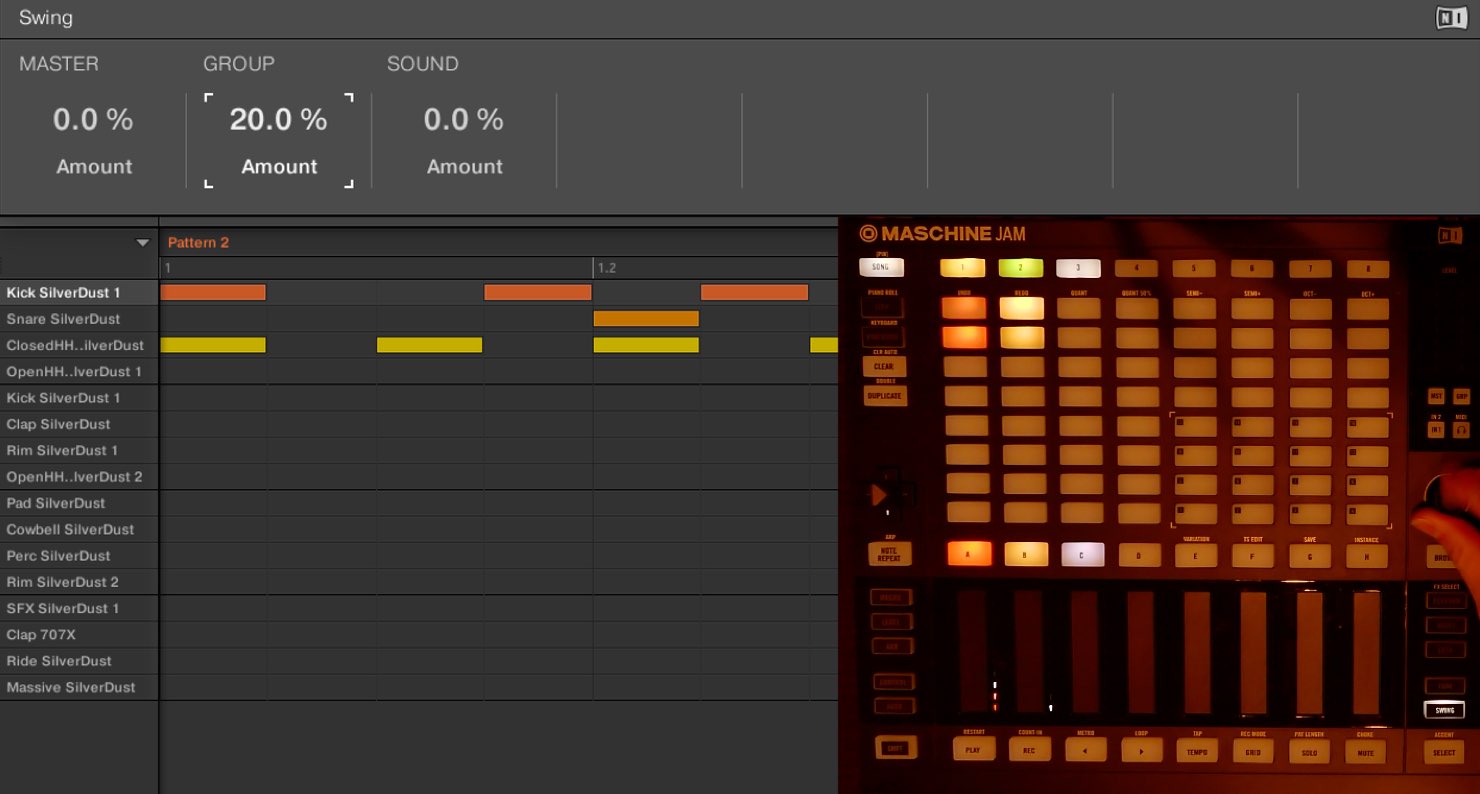Click the NI logo in the Swing header
Viewport: 1480px width, 794px height.
click(x=1451, y=18)
